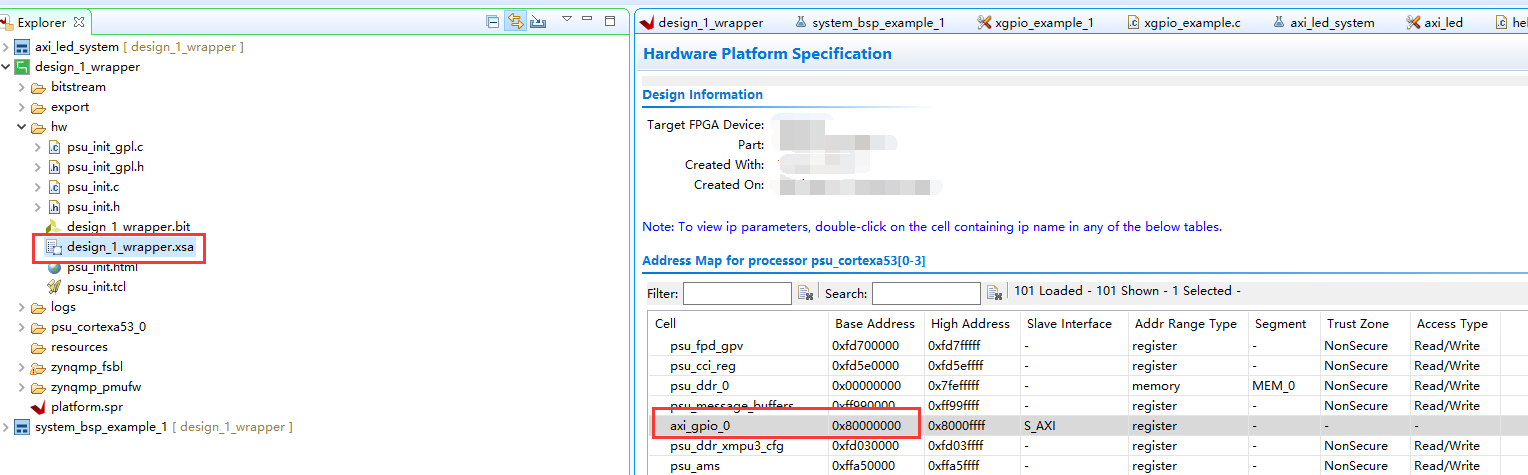The height and width of the screenshot is (475, 1528).
Task: Sort table by High Address column
Action: (970, 324)
